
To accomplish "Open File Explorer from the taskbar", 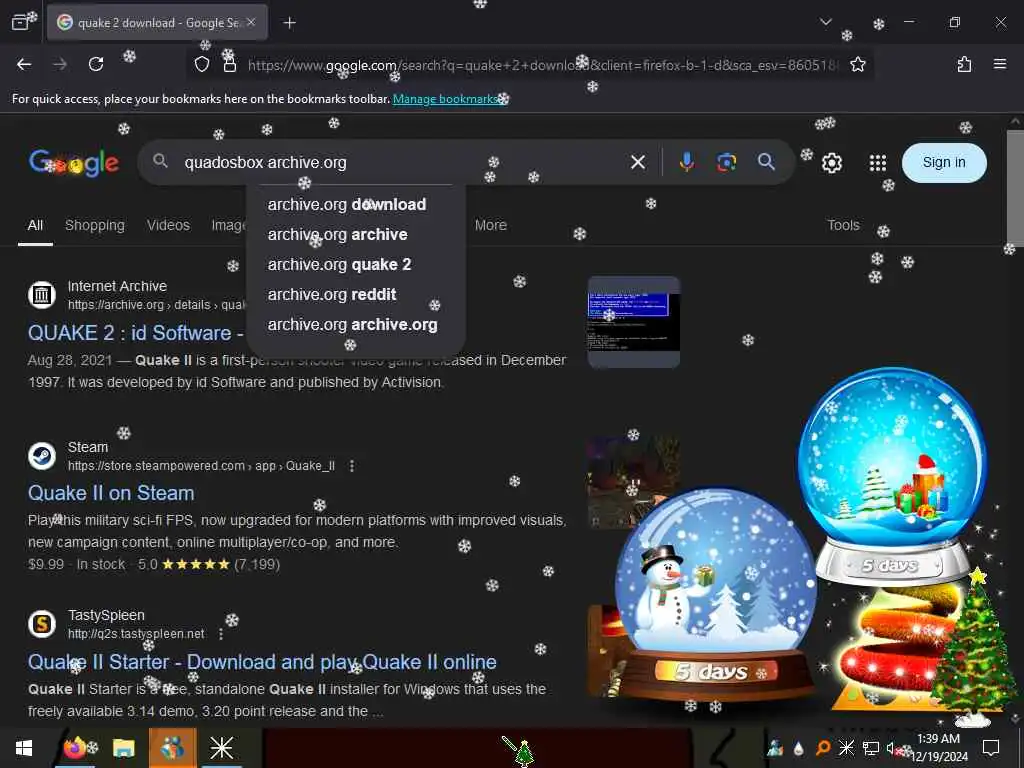I will (x=123, y=748).
